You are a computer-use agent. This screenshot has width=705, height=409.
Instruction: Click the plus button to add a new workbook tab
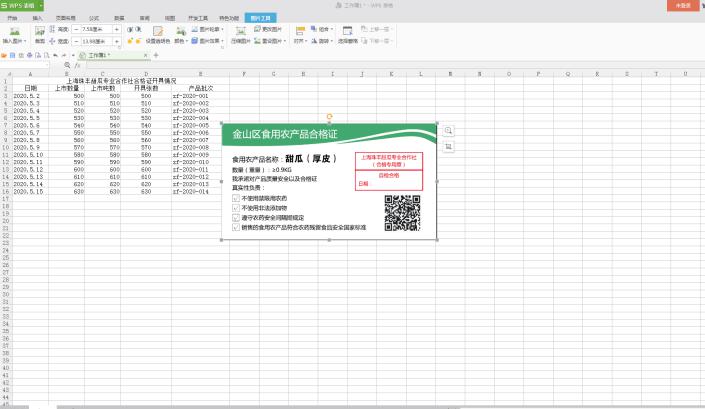pyautogui.click(x=156, y=55)
